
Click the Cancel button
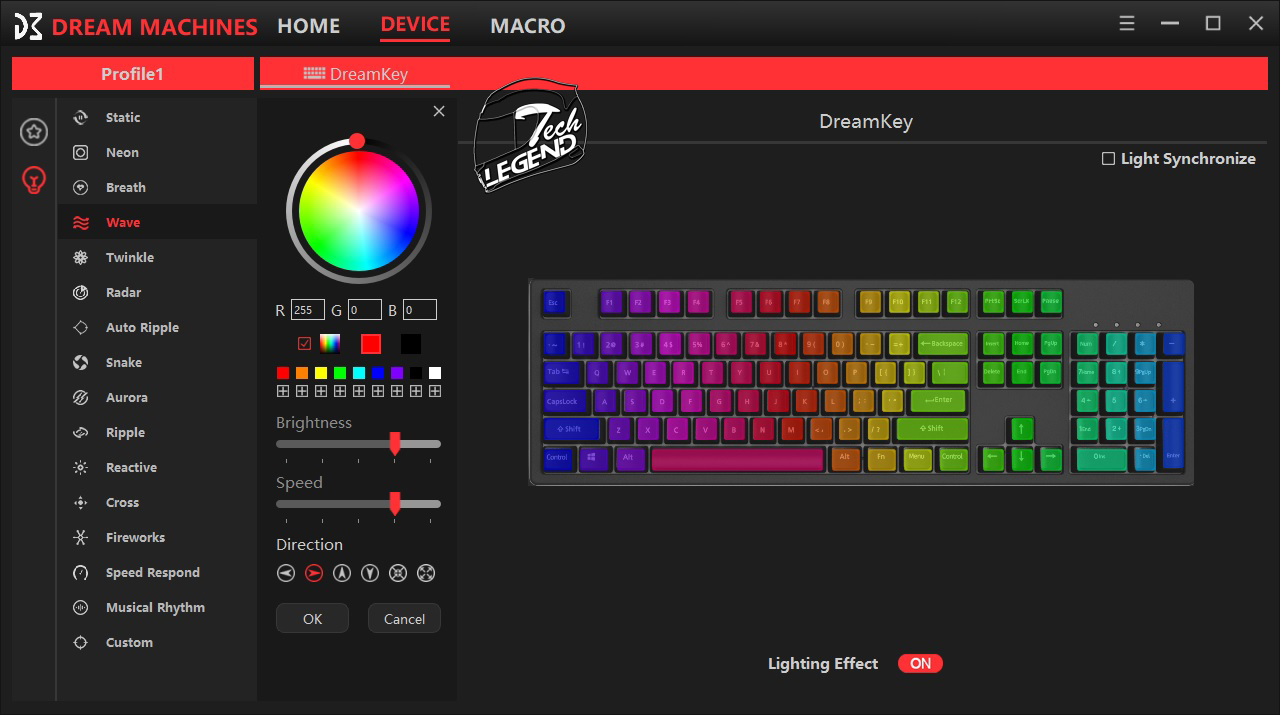pos(404,618)
